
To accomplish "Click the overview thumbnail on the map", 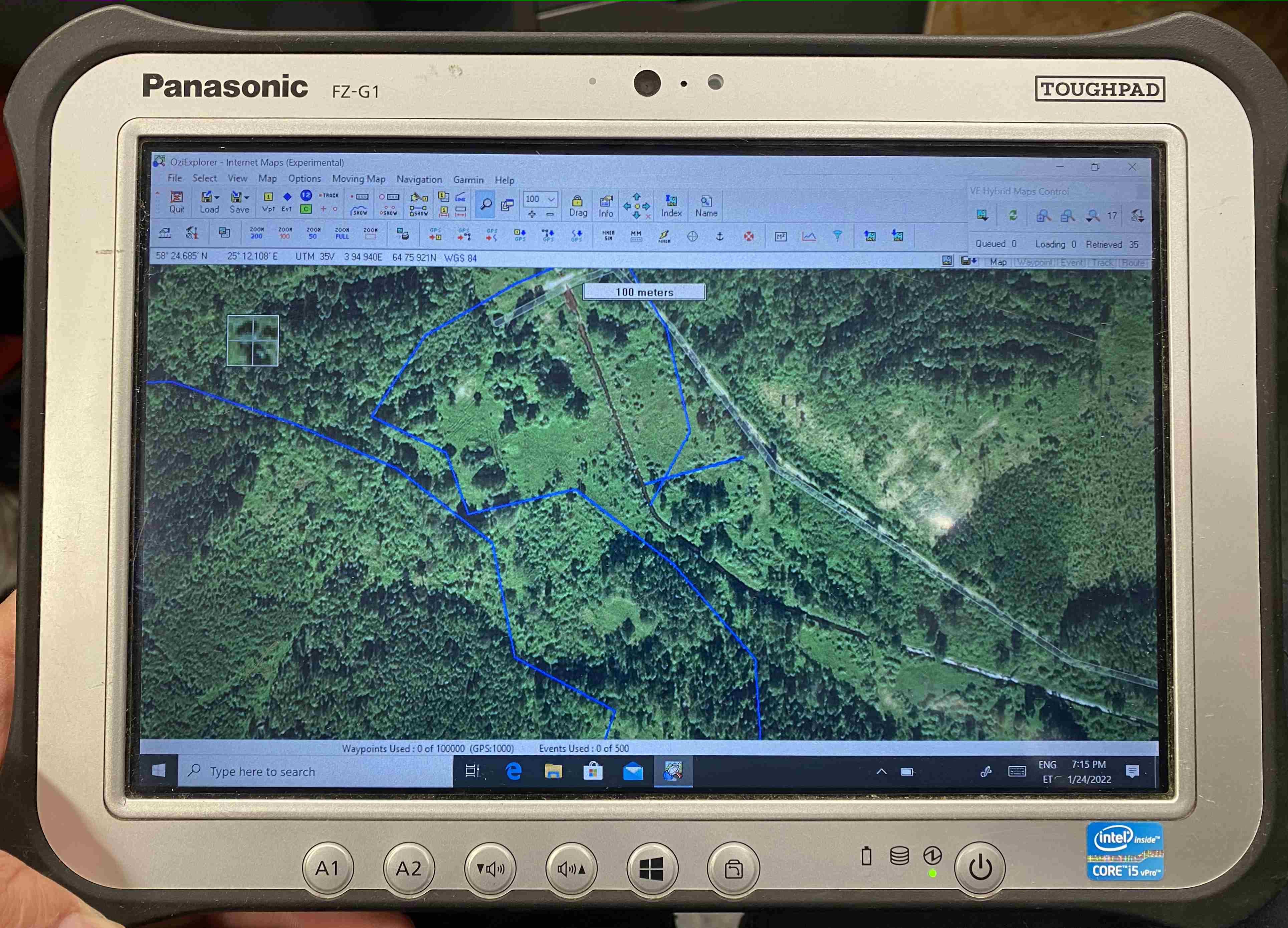I will pyautogui.click(x=253, y=341).
